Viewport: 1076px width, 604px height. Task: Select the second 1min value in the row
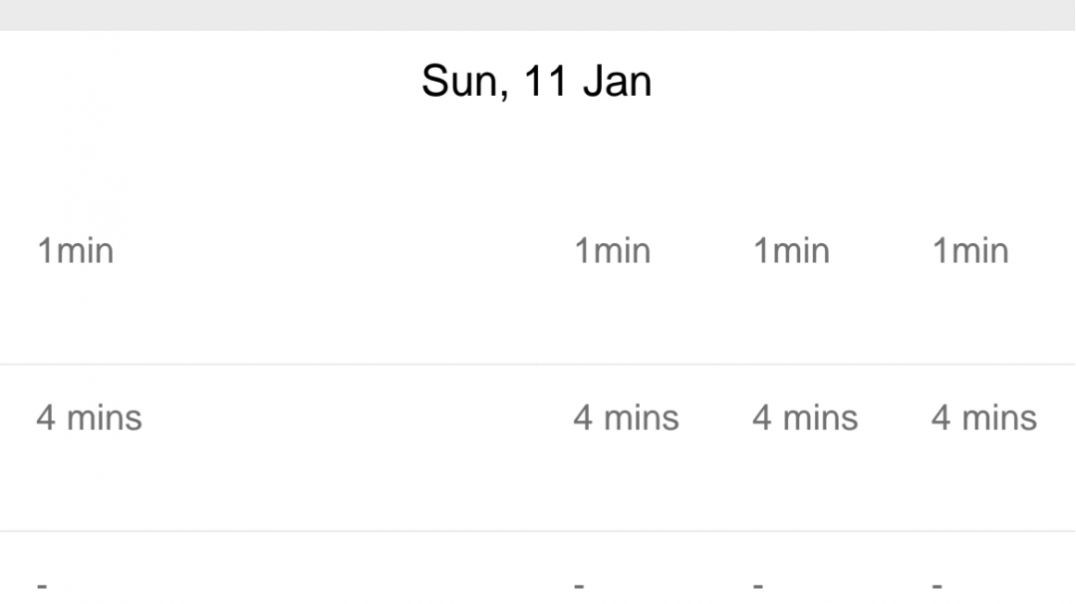[x=612, y=250]
